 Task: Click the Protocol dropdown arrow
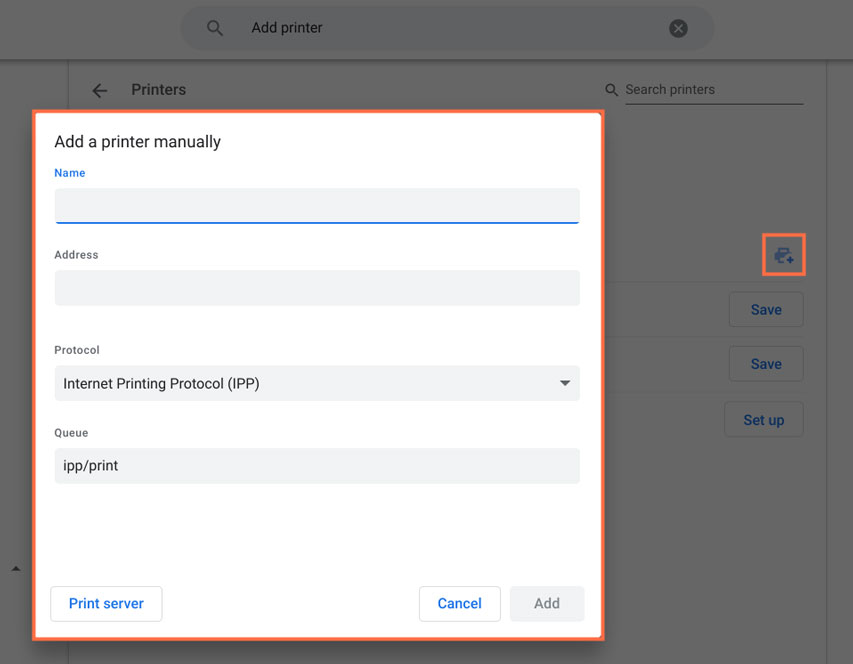(x=567, y=383)
